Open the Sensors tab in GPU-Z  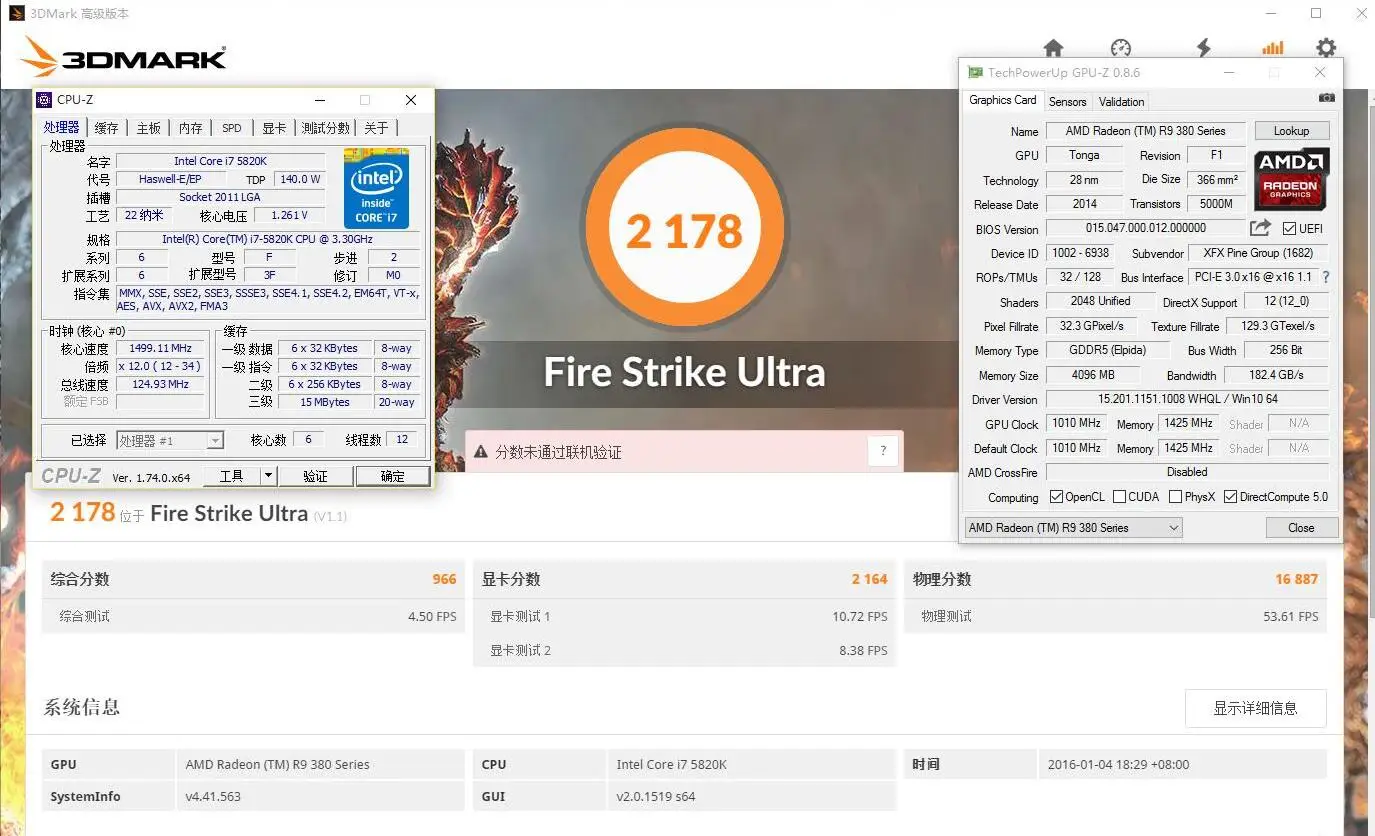pos(1067,102)
